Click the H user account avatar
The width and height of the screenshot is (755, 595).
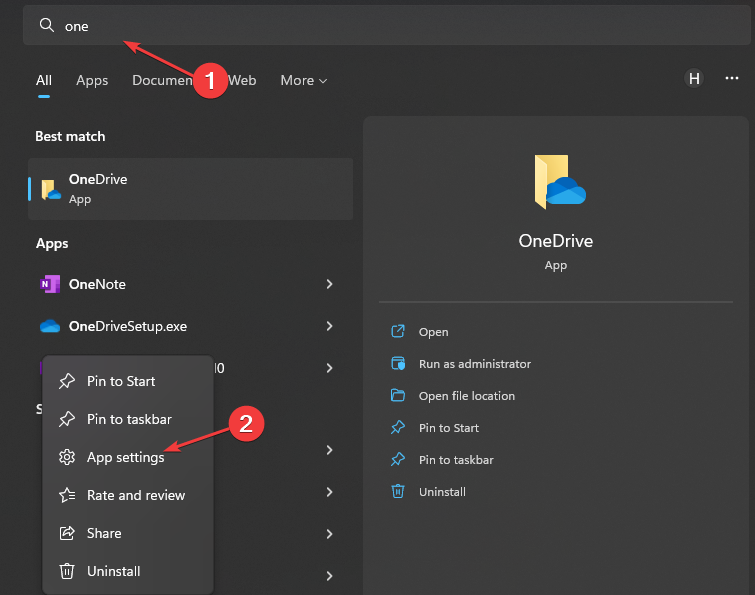694,78
